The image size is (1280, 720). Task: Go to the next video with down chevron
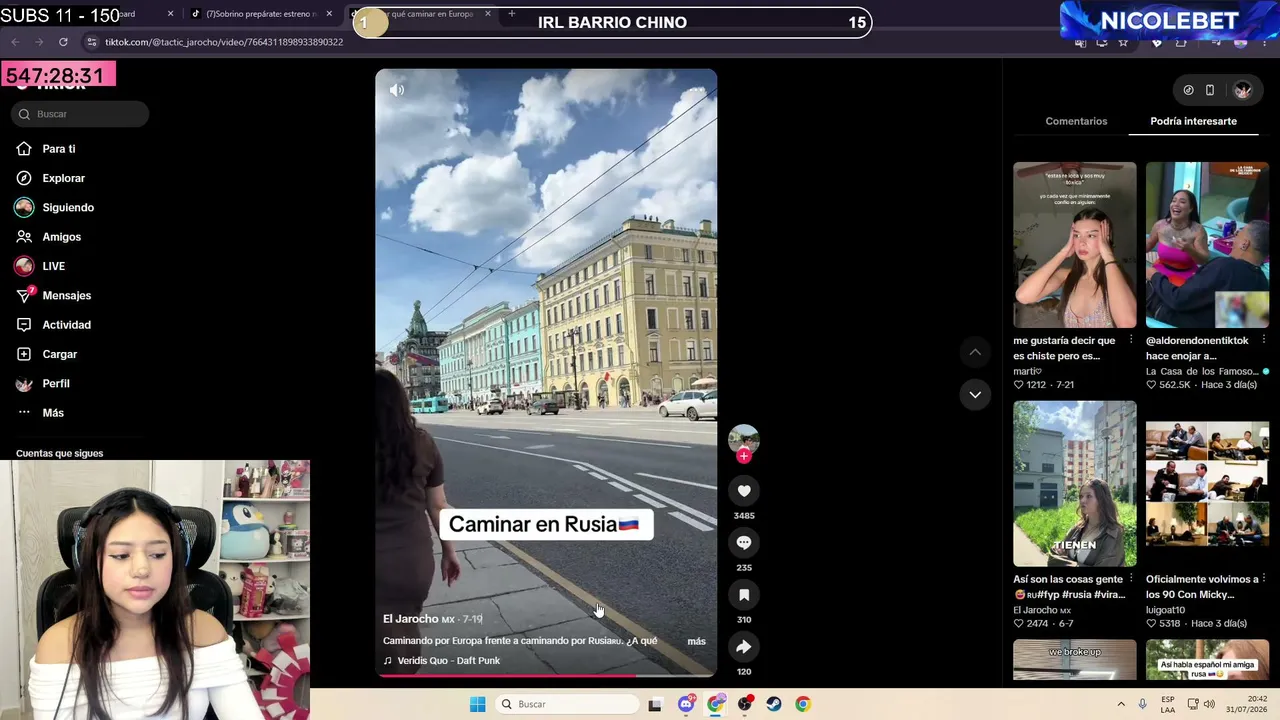(975, 395)
